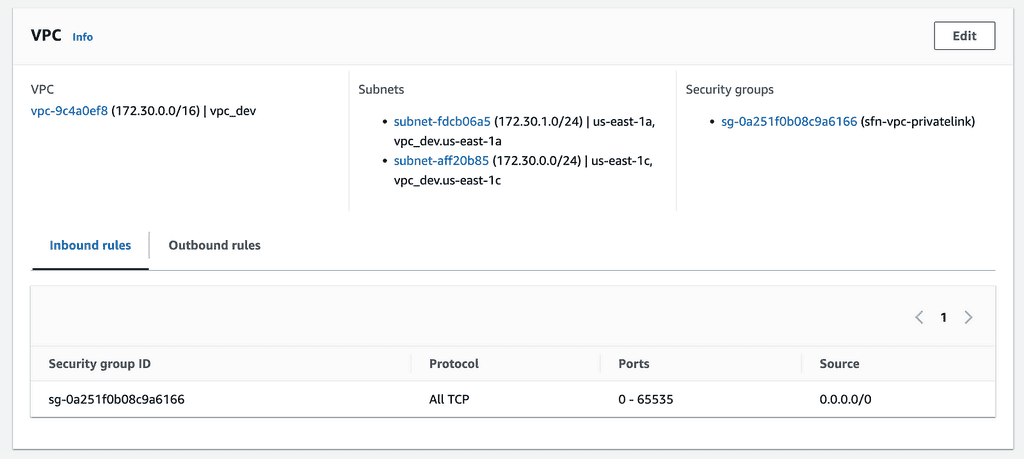Viewport: 1024px width, 459px height.
Task: Open the sg-0a251f0b08c9a6166 security group link
Action: click(x=789, y=121)
